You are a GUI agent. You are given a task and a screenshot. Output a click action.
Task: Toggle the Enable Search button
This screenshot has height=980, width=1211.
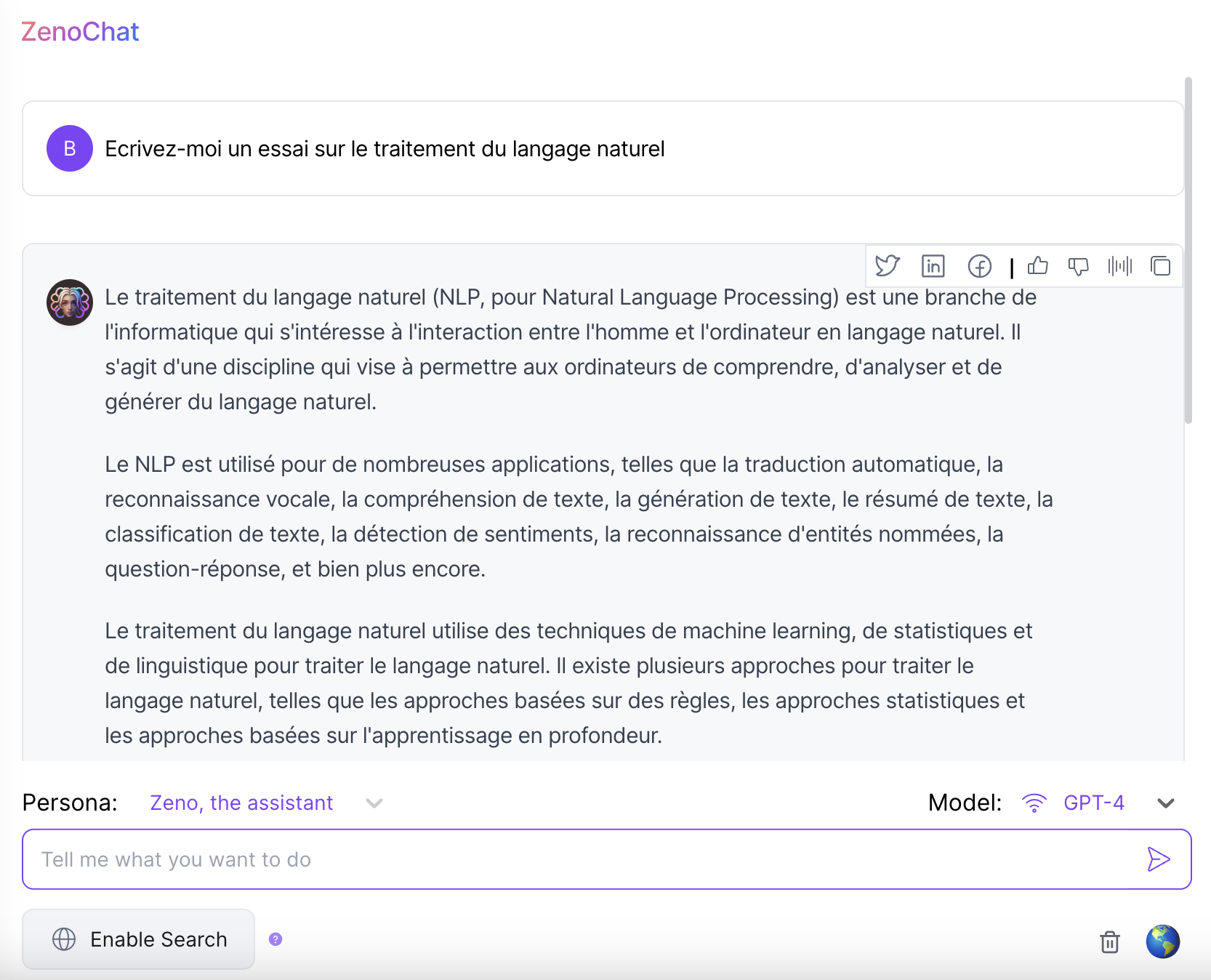point(138,939)
